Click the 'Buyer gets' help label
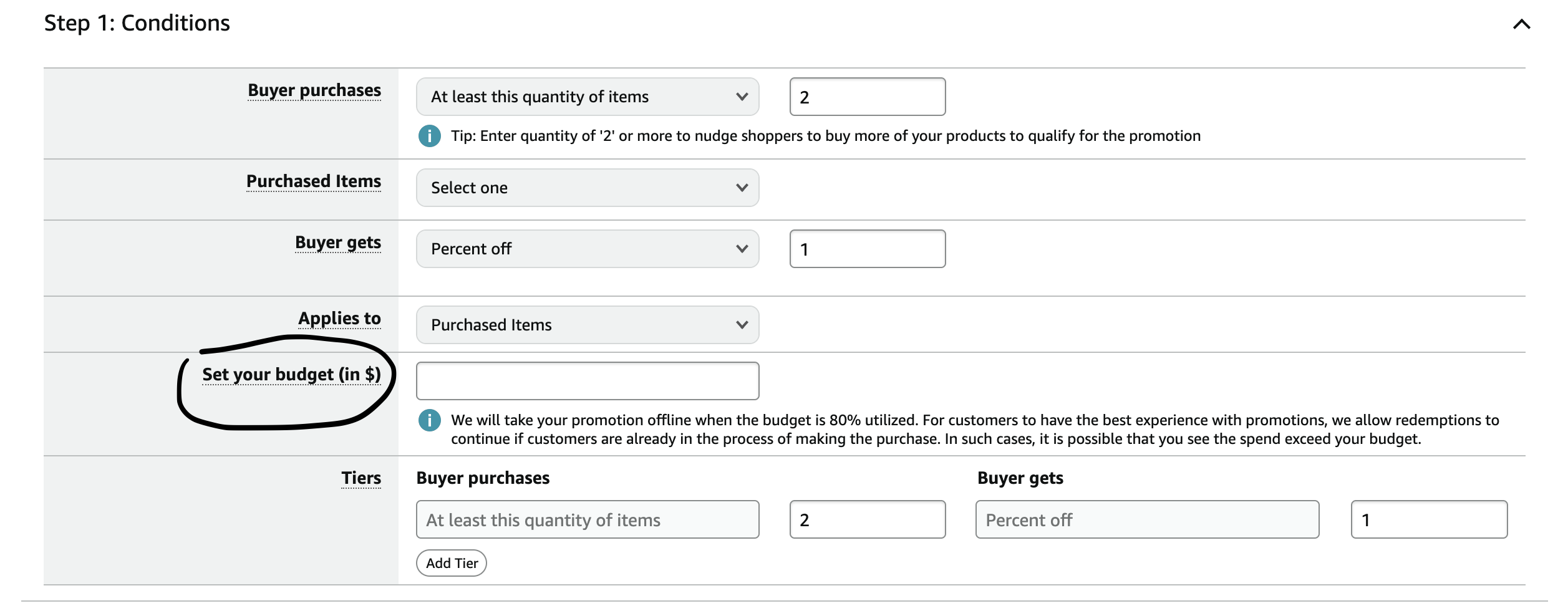 pyautogui.click(x=338, y=243)
